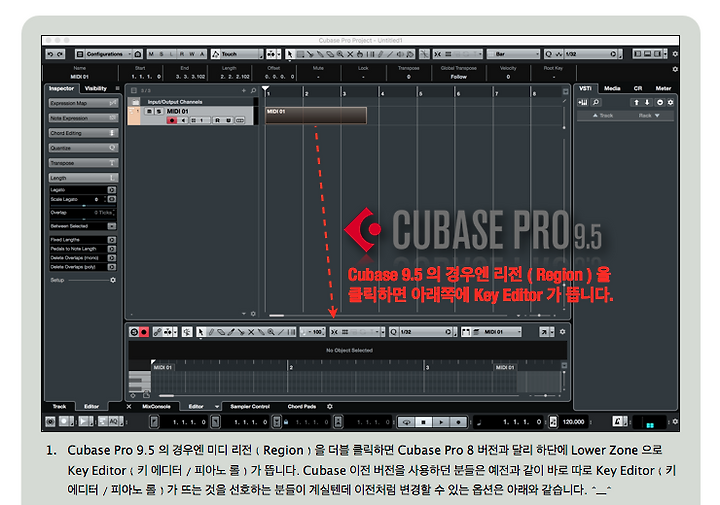The image size is (720, 505).
Task: Open the Chord Pads lower zone tab
Action: 302,407
